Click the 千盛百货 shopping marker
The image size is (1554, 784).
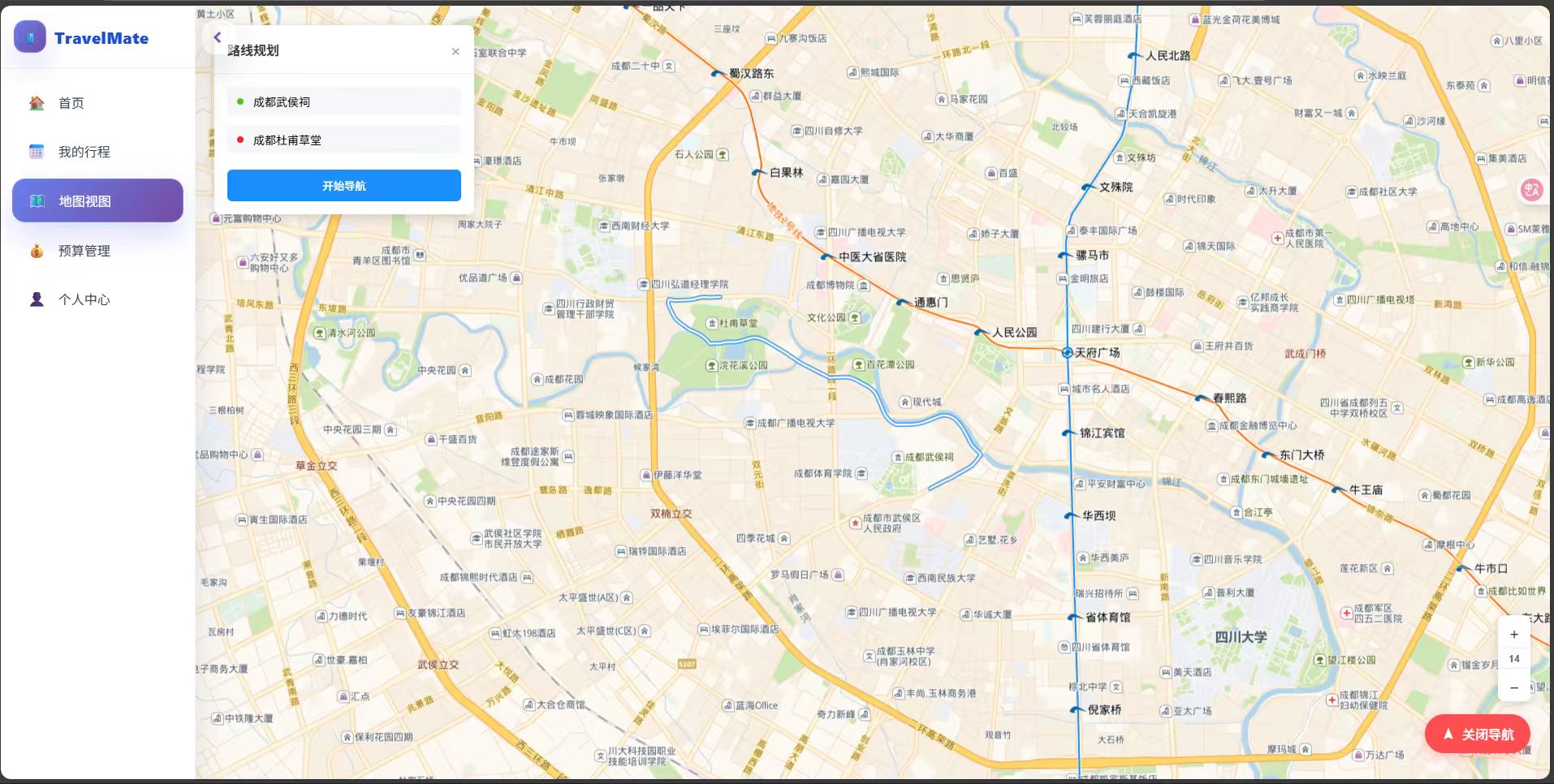pos(431,439)
